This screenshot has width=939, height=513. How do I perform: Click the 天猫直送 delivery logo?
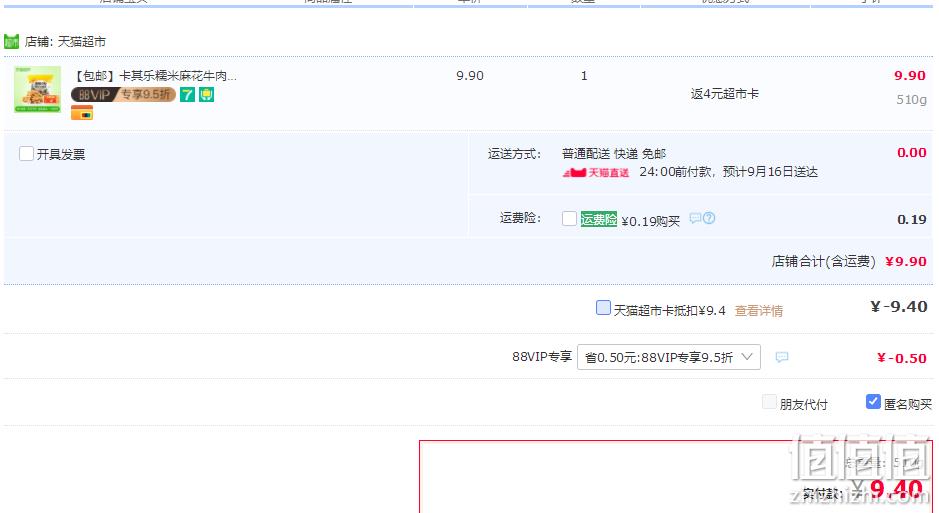596,172
